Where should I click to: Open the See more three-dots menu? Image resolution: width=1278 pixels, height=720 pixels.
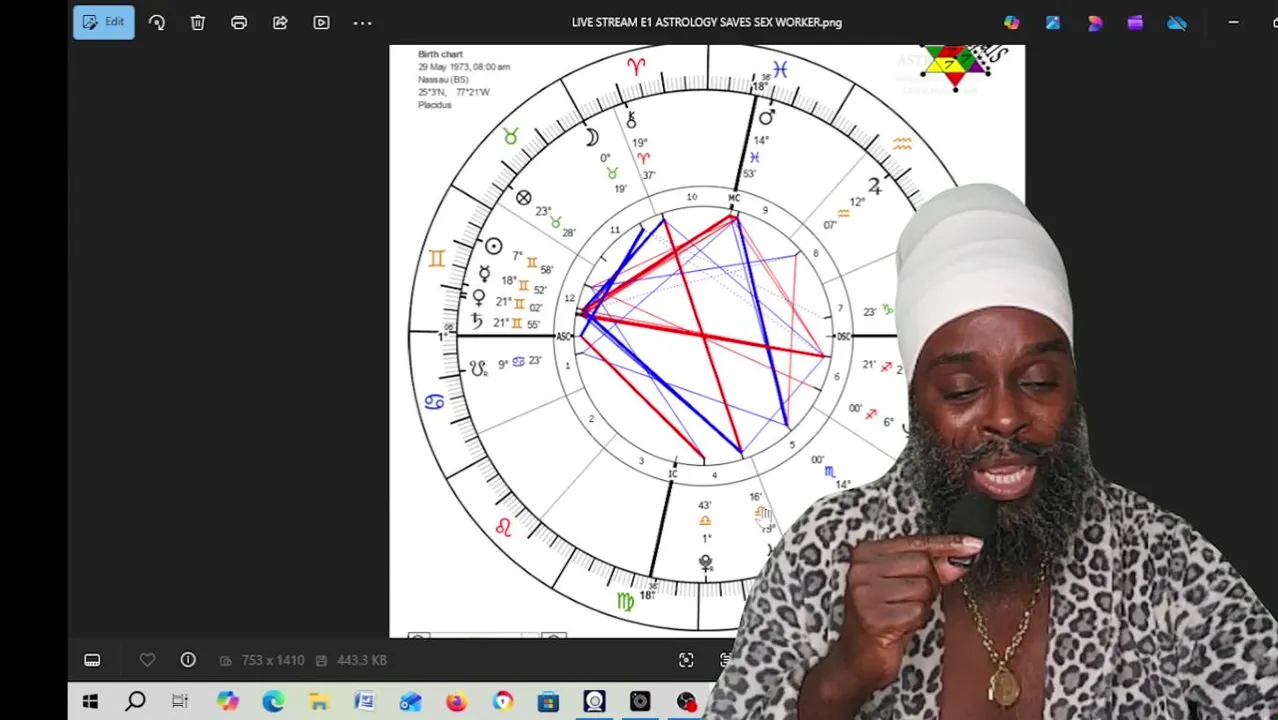pyautogui.click(x=363, y=22)
